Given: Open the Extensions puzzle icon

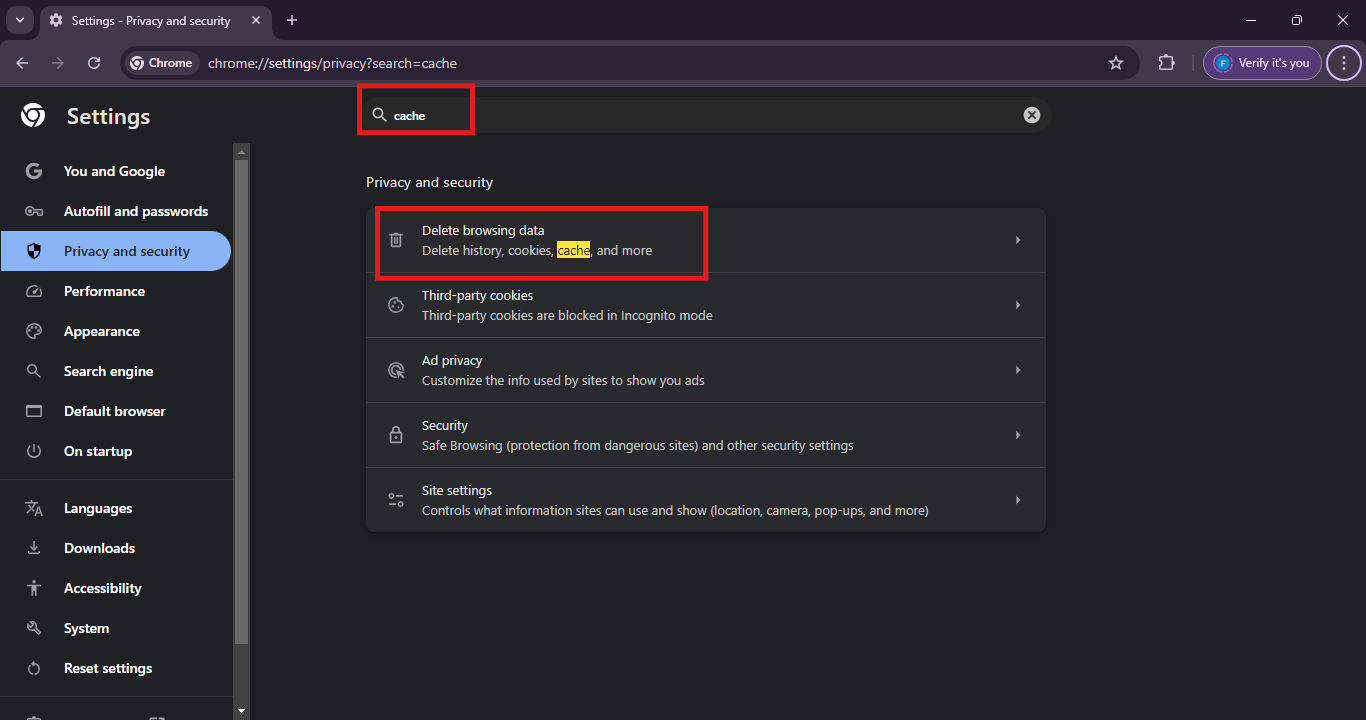Looking at the screenshot, I should click(x=1166, y=63).
